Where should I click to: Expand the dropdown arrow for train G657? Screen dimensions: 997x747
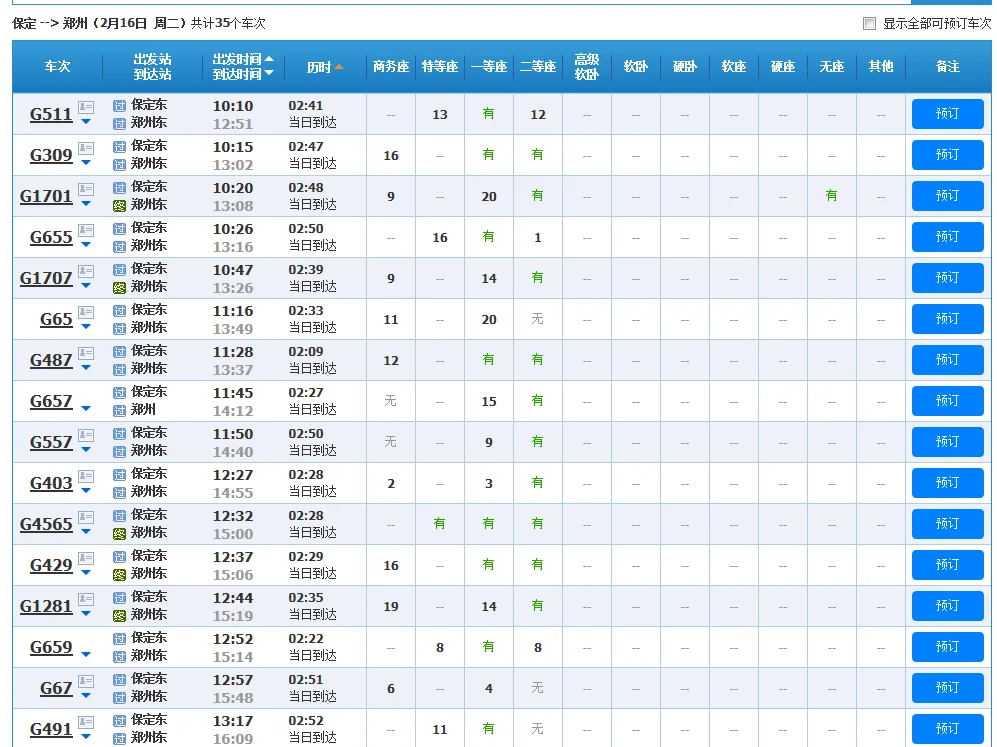(86, 408)
